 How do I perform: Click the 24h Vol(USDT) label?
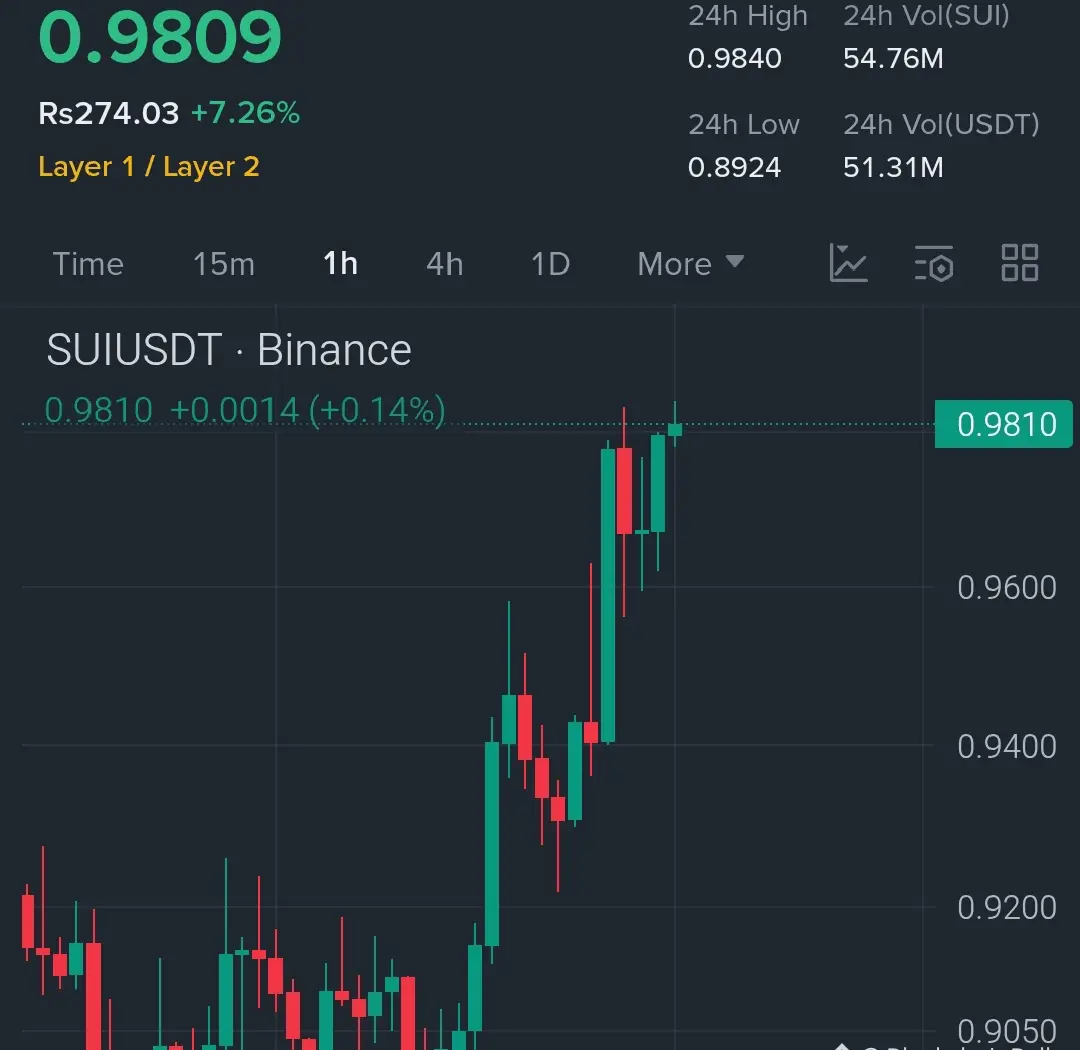tap(942, 125)
